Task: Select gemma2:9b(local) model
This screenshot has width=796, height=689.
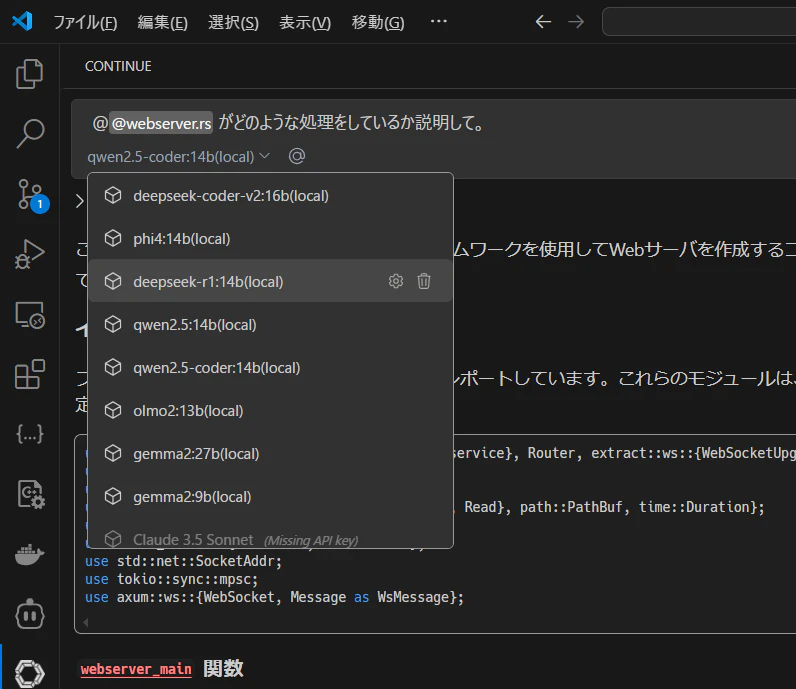Action: point(271,497)
